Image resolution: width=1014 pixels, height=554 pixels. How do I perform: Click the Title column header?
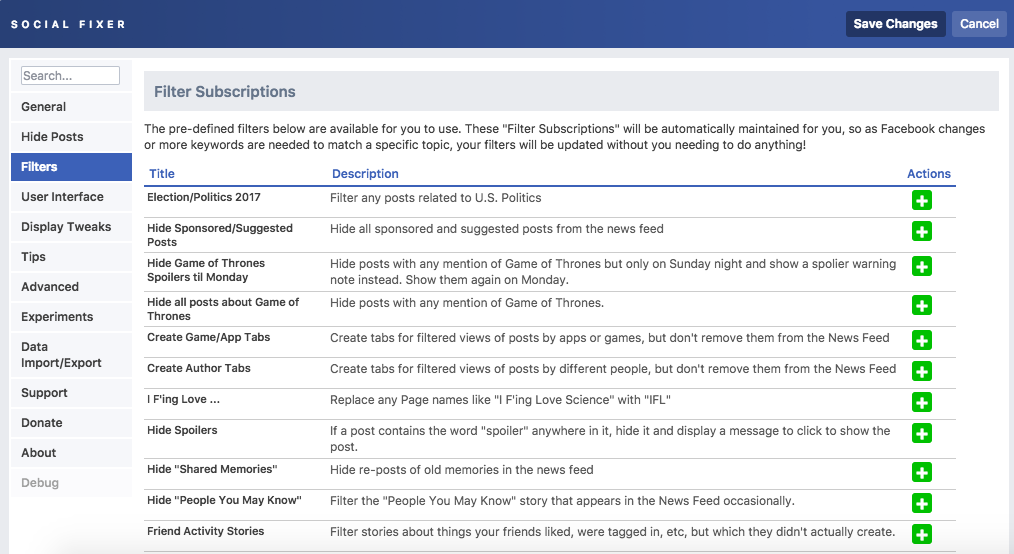point(162,174)
